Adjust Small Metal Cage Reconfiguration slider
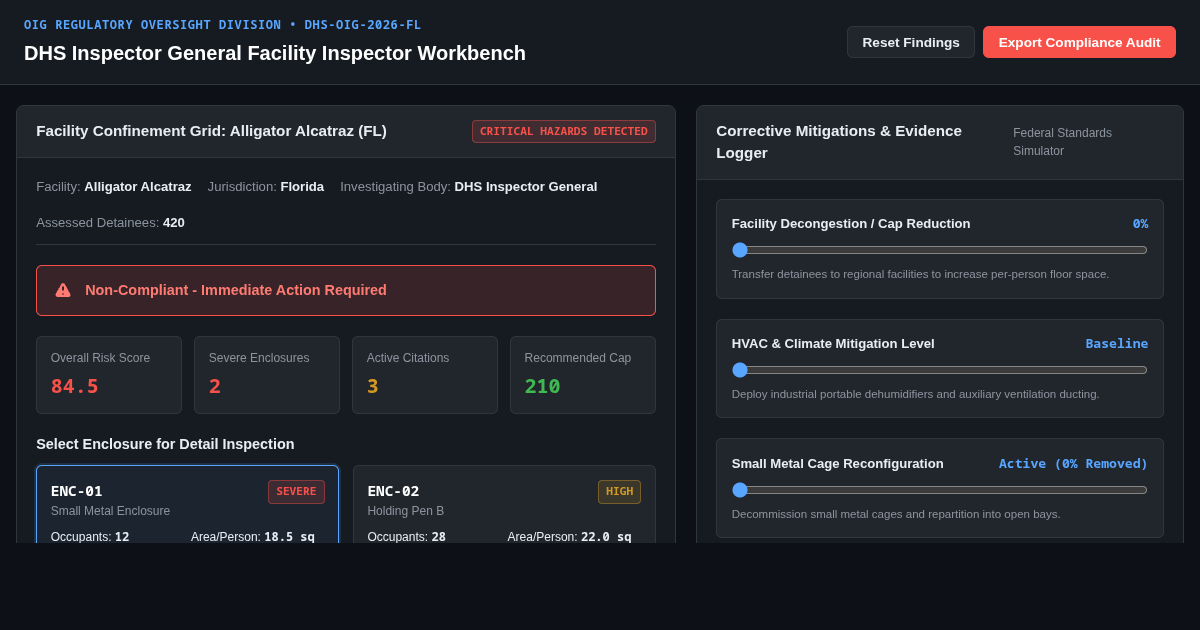 pyautogui.click(x=940, y=490)
